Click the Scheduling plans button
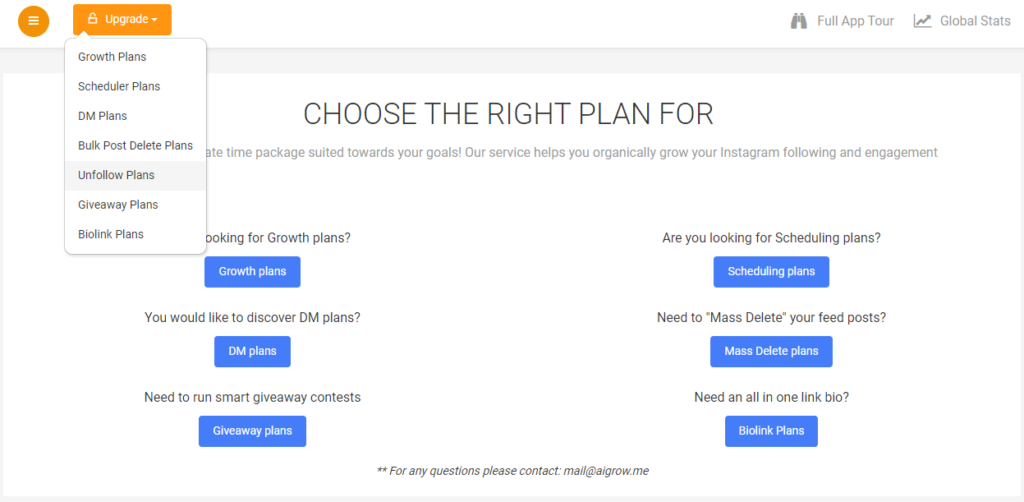Image resolution: width=1024 pixels, height=502 pixels. (x=771, y=271)
